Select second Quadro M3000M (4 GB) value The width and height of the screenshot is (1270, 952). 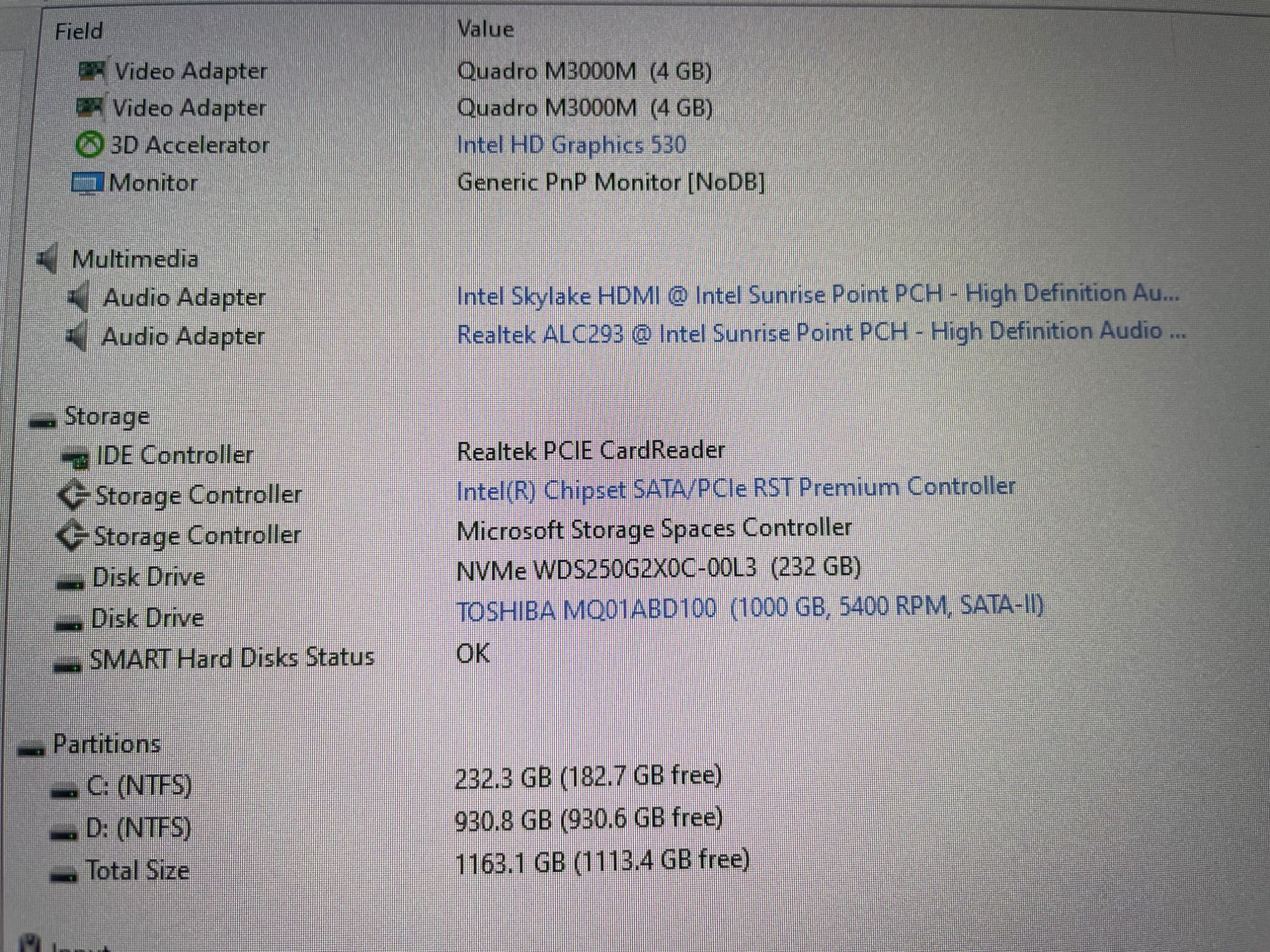click(585, 108)
